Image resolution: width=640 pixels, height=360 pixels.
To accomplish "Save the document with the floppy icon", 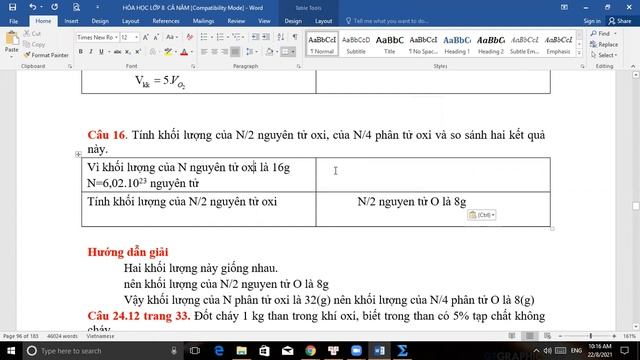I will [x=12, y=7].
